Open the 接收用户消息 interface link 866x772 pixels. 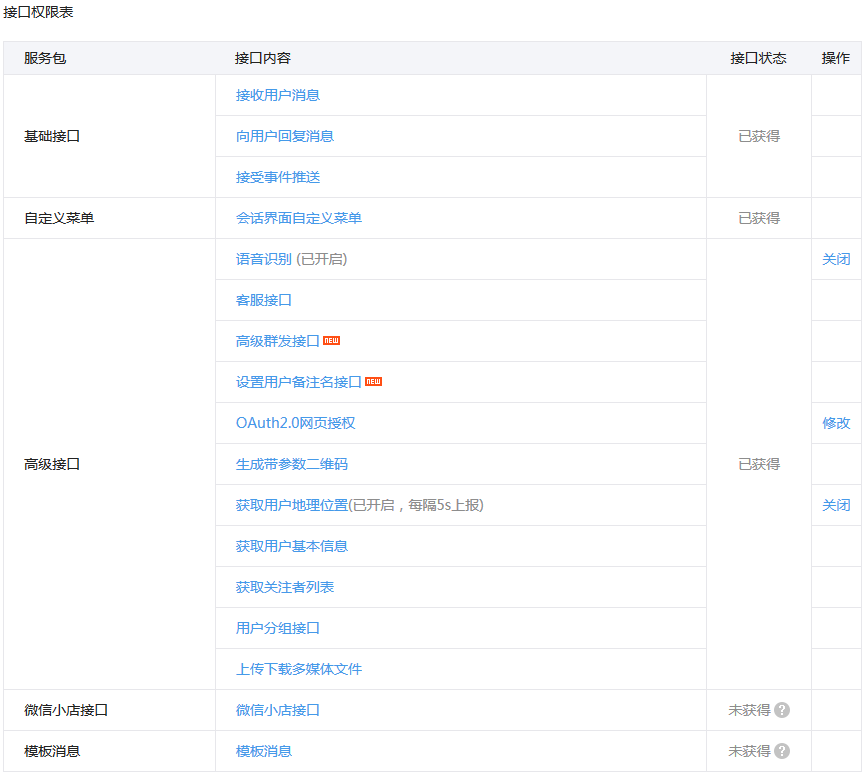coord(278,95)
